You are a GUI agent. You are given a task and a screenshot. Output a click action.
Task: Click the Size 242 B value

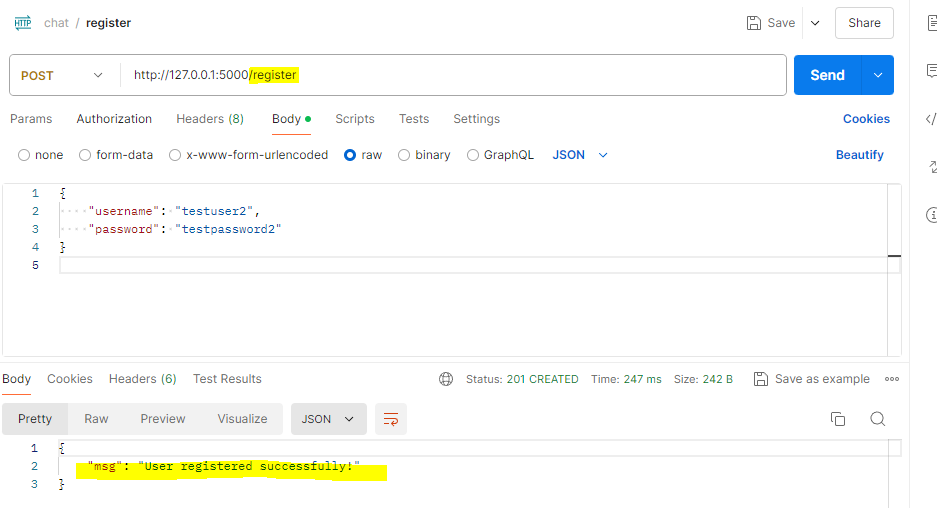pyautogui.click(x=718, y=379)
